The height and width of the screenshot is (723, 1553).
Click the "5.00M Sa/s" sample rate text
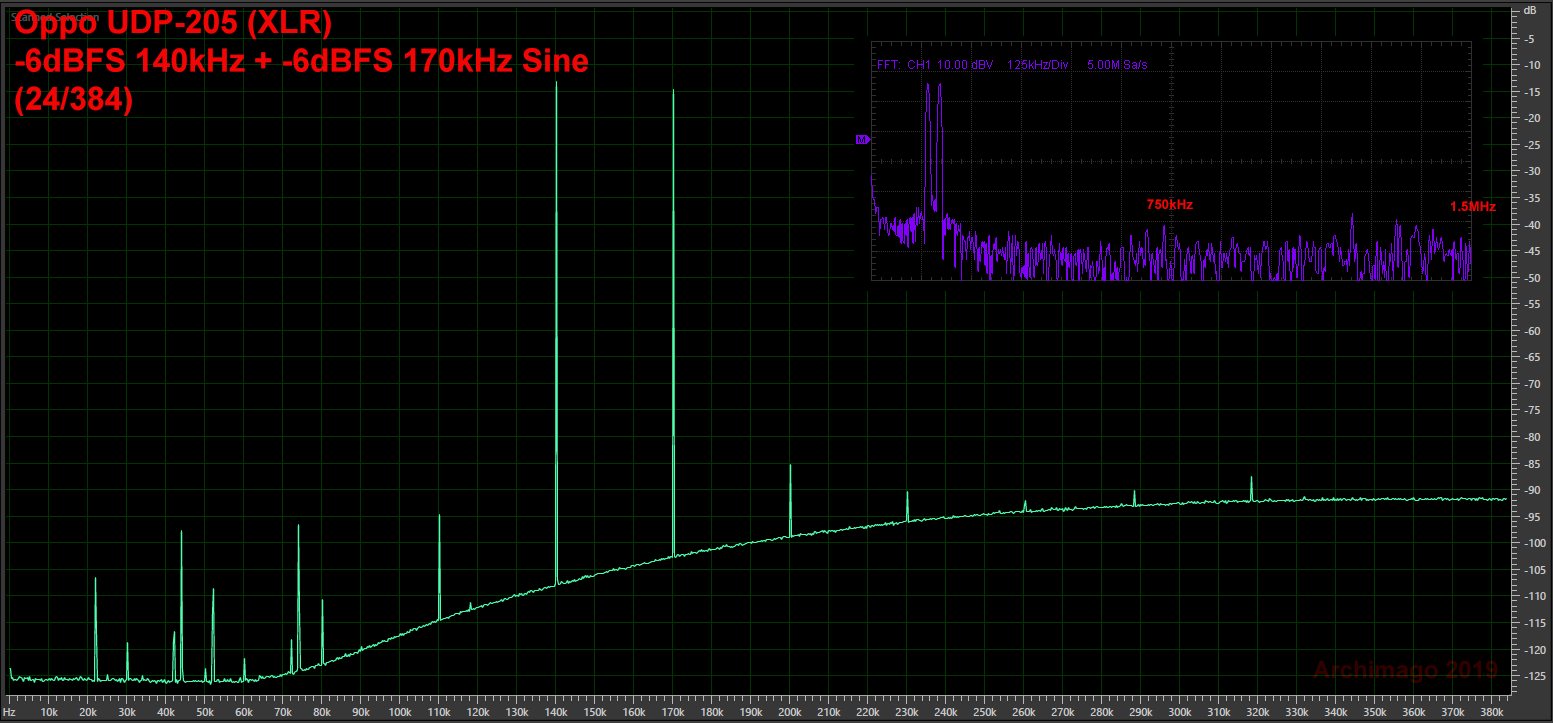(x=1116, y=65)
